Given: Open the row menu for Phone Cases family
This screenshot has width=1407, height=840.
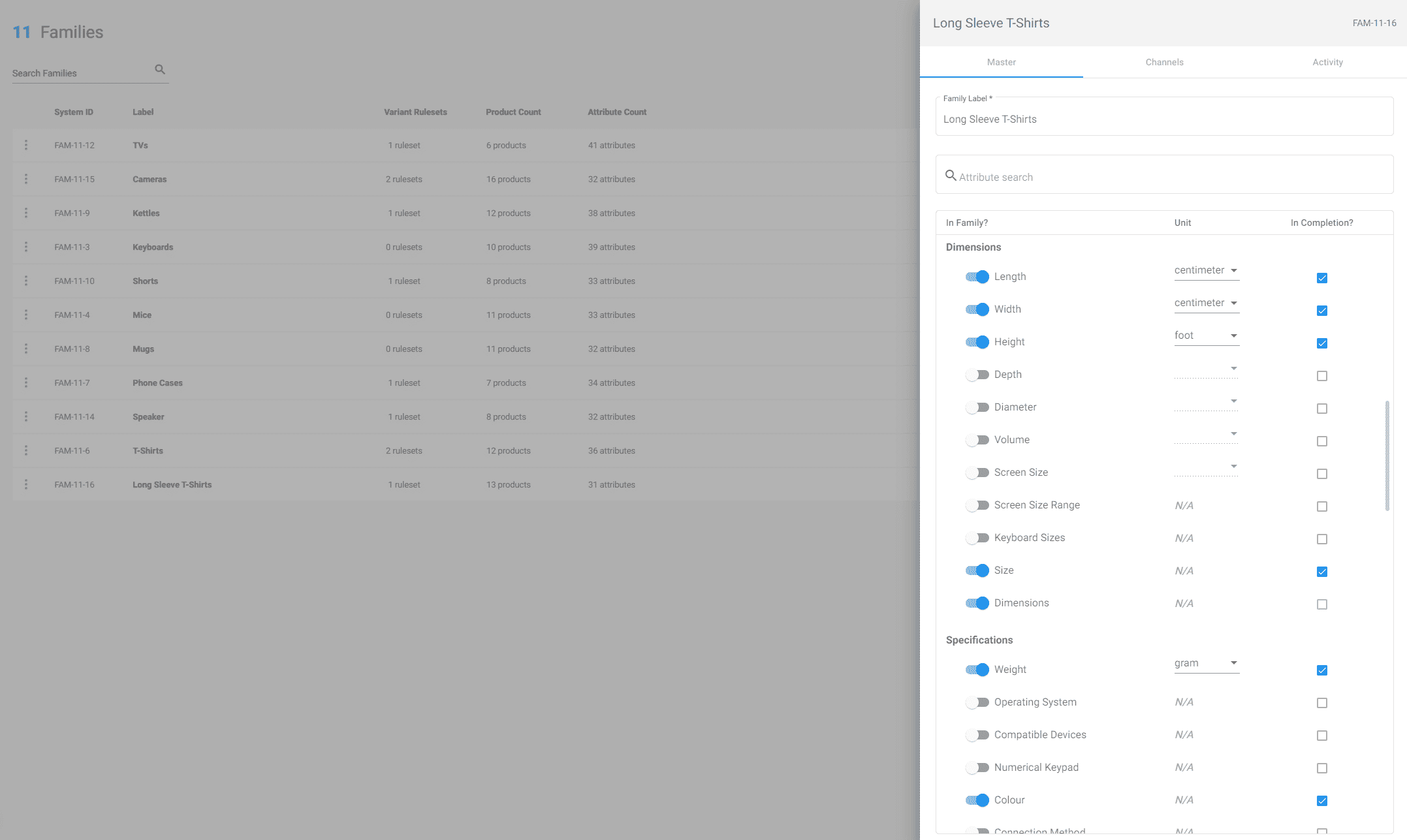Looking at the screenshot, I should pyautogui.click(x=26, y=382).
